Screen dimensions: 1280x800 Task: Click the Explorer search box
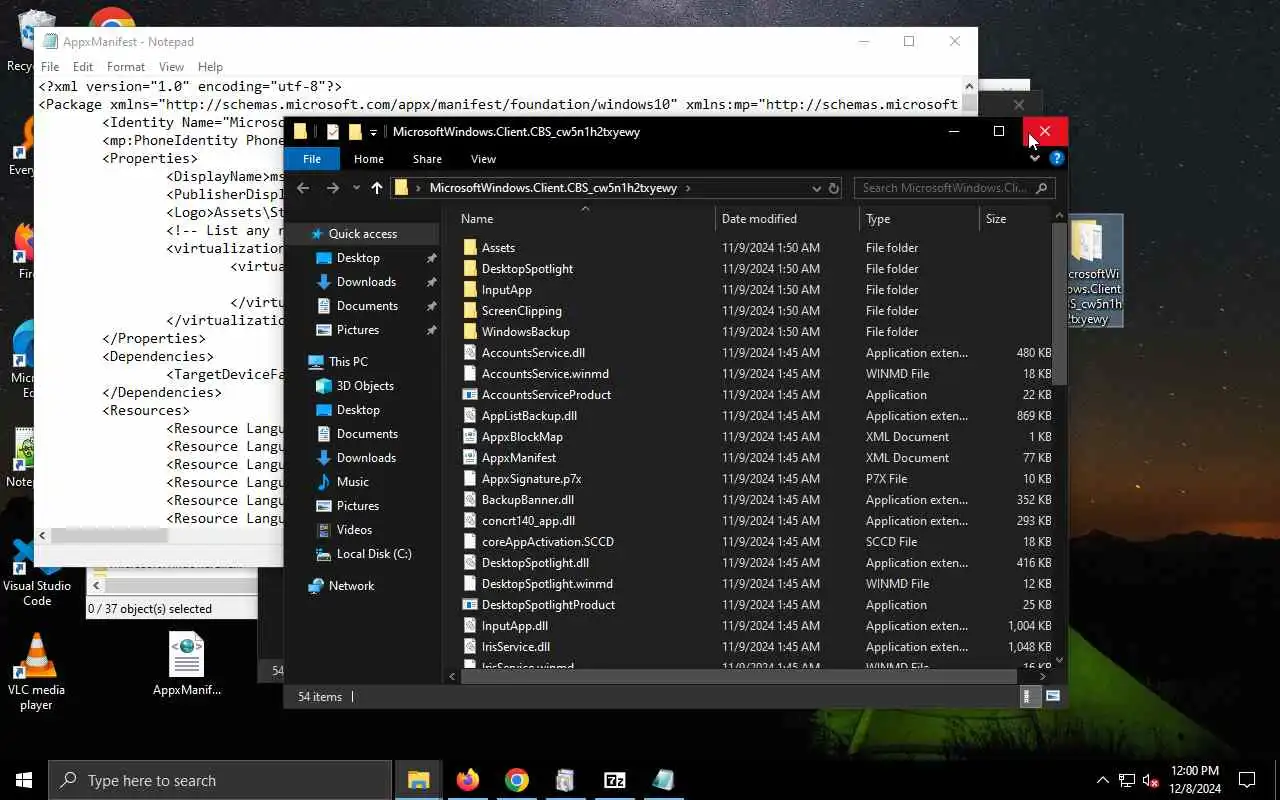(954, 188)
